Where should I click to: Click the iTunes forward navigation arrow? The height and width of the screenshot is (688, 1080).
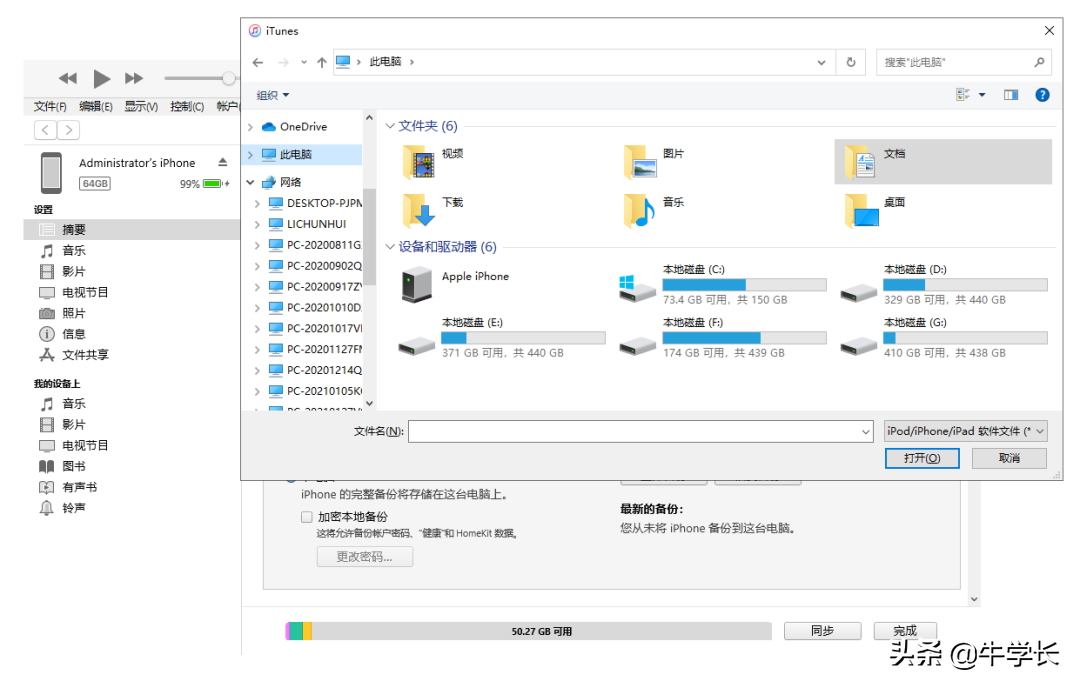tap(68, 129)
